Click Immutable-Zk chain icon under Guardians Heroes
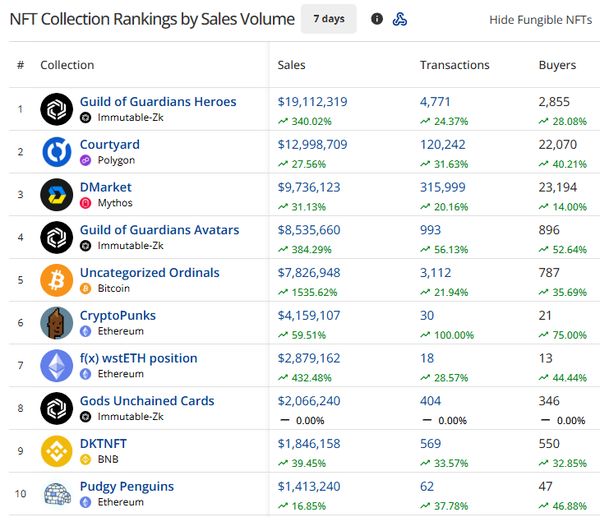The width and height of the screenshot is (600, 517). click(85, 117)
